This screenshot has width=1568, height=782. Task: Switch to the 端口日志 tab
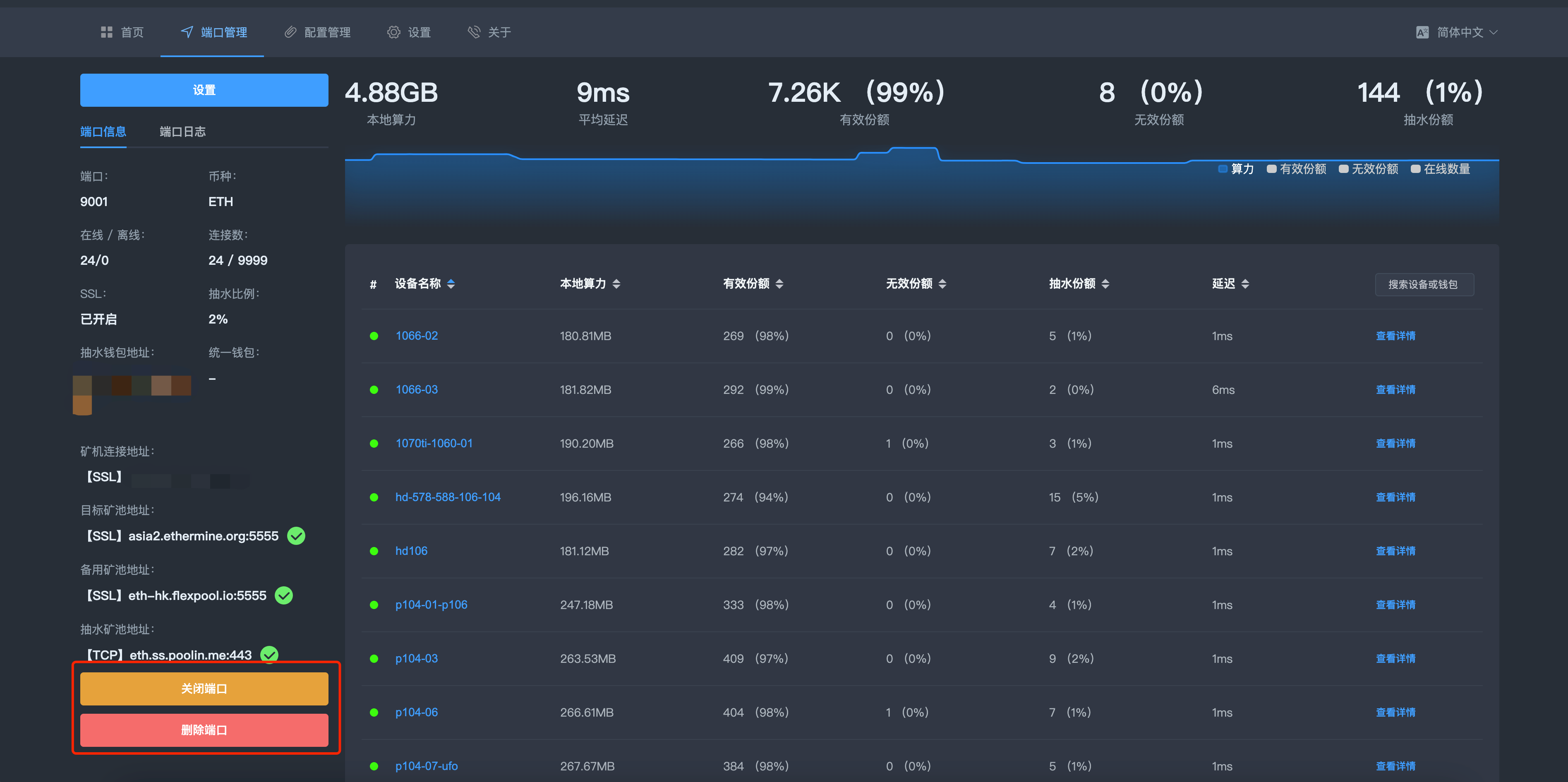pos(182,132)
